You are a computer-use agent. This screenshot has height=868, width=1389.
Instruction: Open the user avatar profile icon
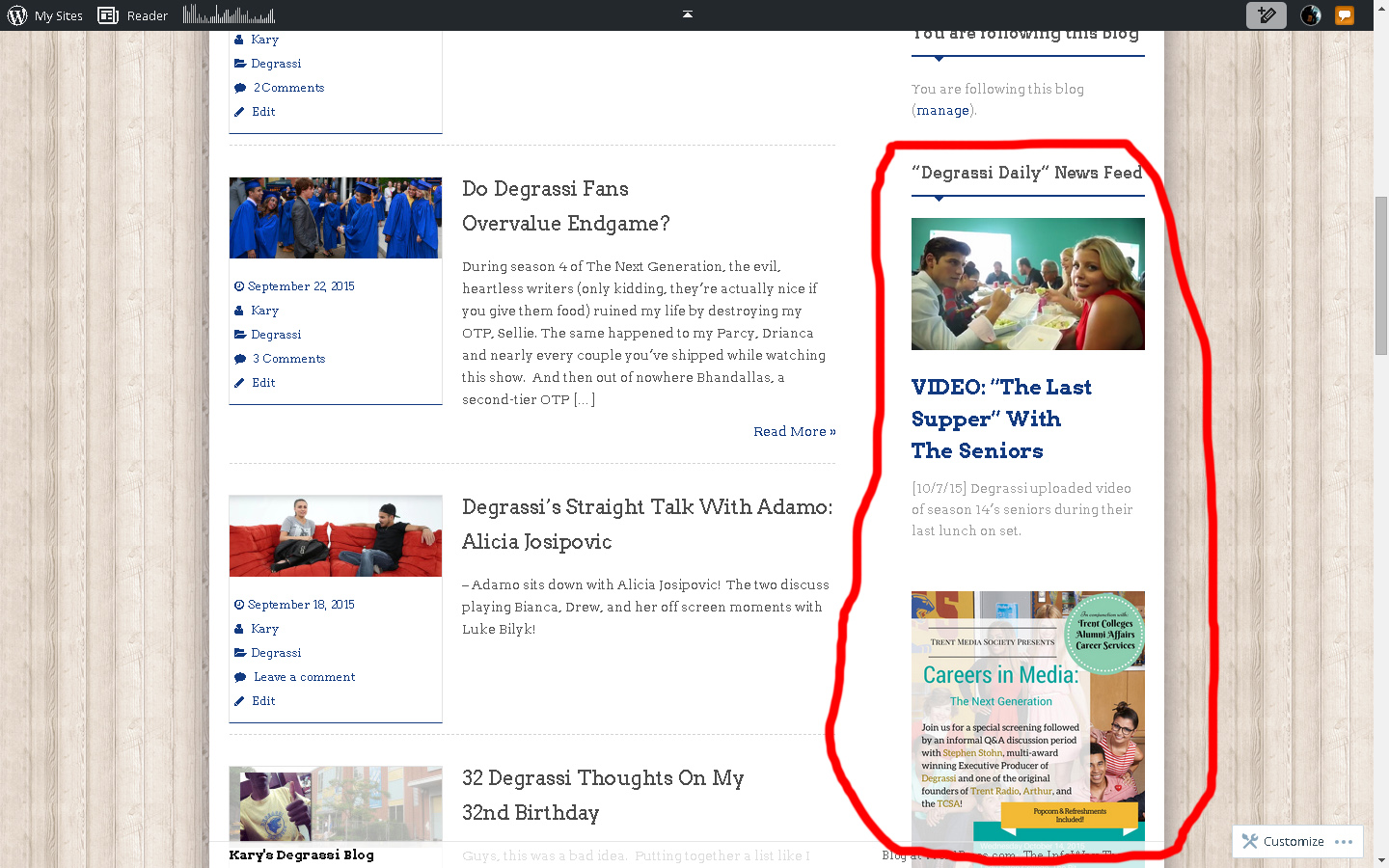[1311, 15]
